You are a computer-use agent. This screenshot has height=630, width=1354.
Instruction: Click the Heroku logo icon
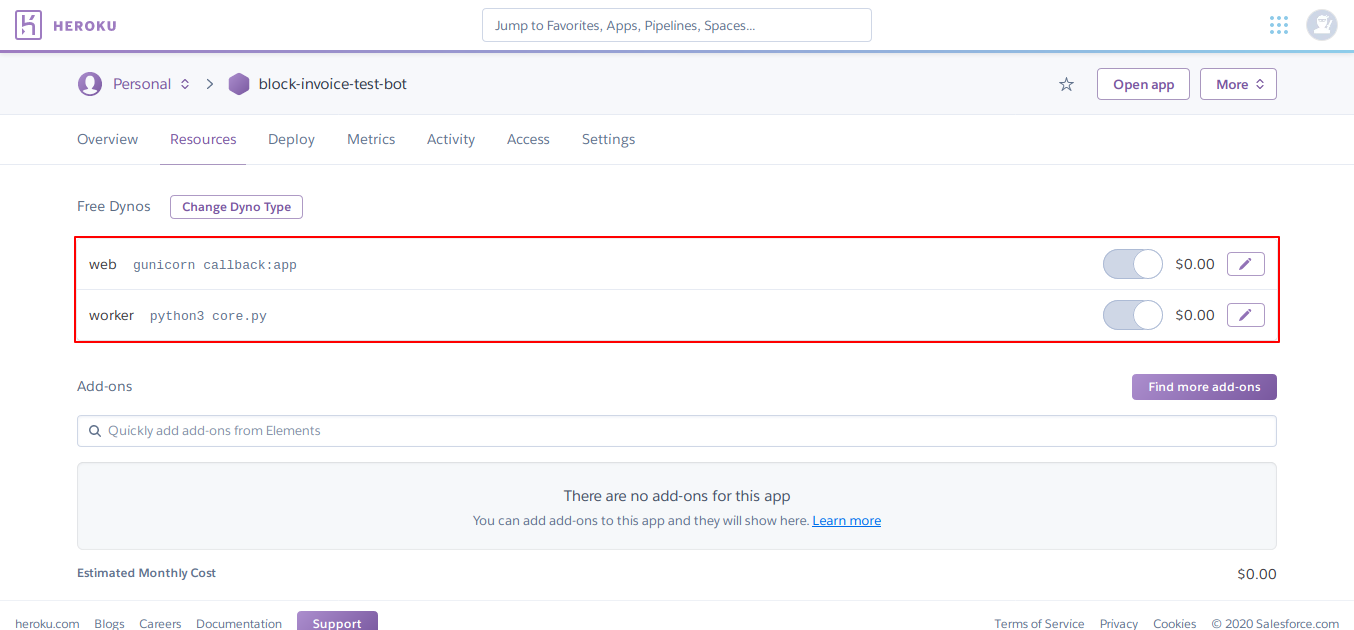tap(29, 25)
